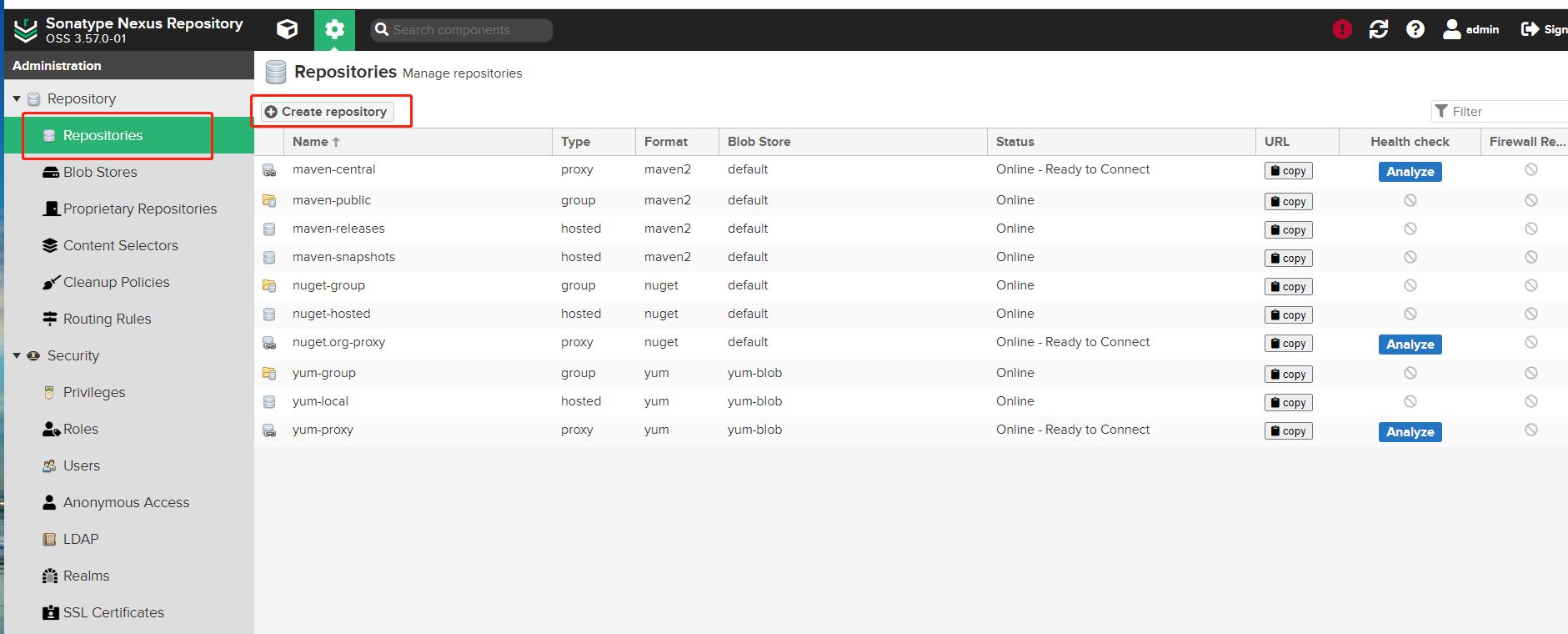
Task: Click inside the Search components field
Action: pyautogui.click(x=462, y=30)
